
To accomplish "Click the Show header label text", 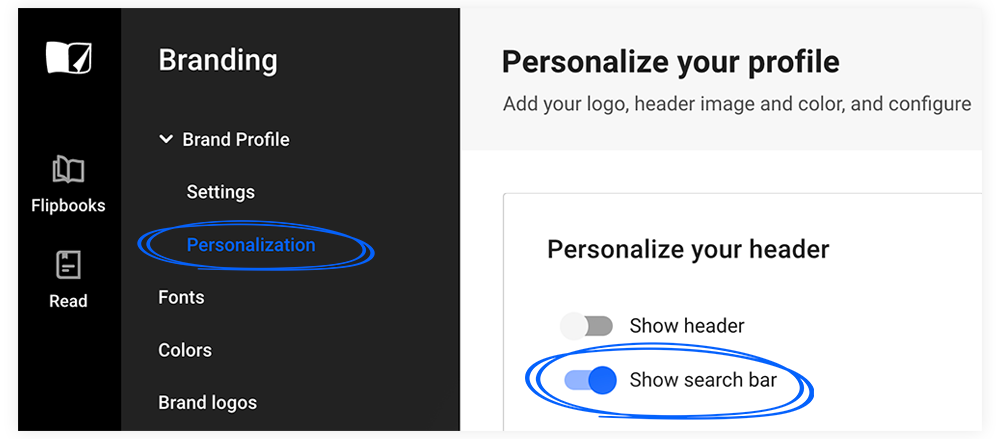I will click(687, 326).
